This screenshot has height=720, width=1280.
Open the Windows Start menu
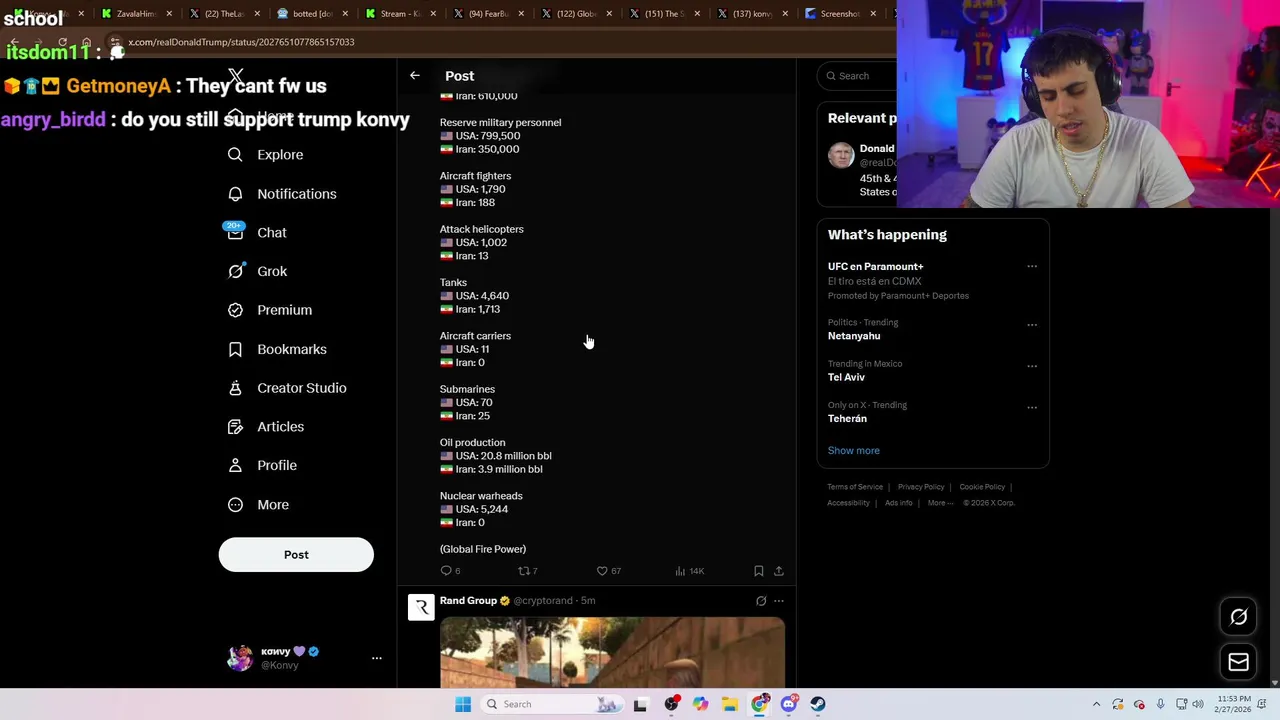point(463,704)
